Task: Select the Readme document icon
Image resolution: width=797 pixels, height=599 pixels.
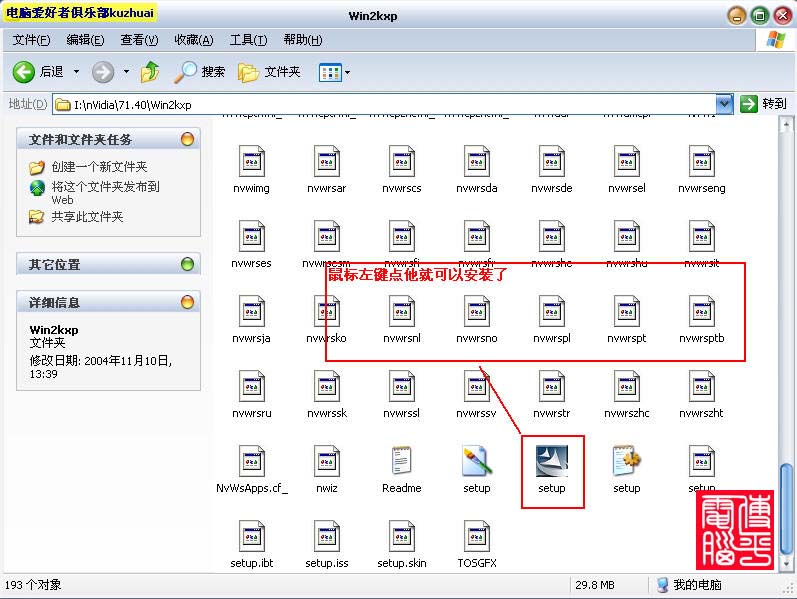Action: point(402,460)
